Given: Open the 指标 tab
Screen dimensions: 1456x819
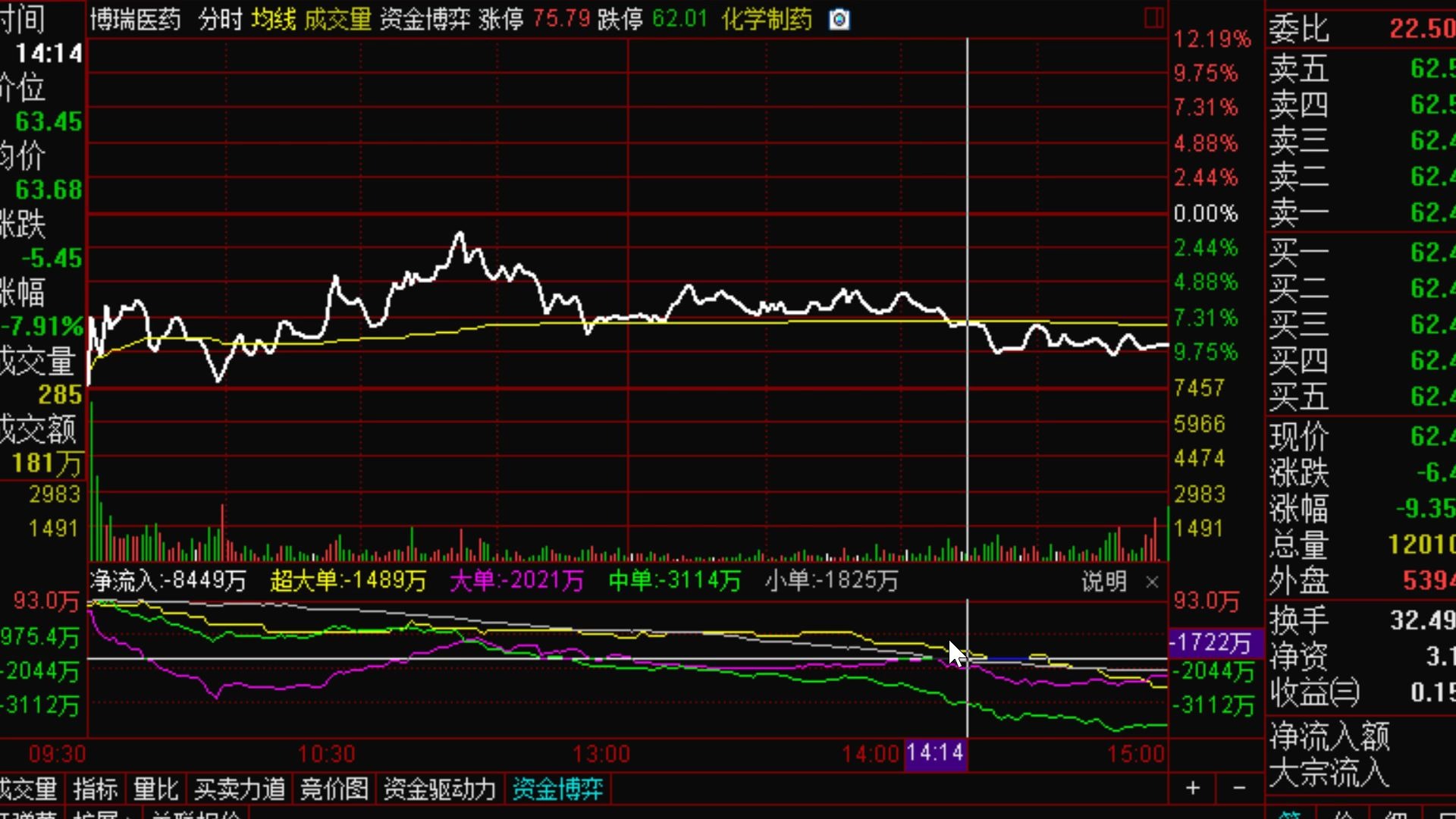Looking at the screenshot, I should (96, 789).
